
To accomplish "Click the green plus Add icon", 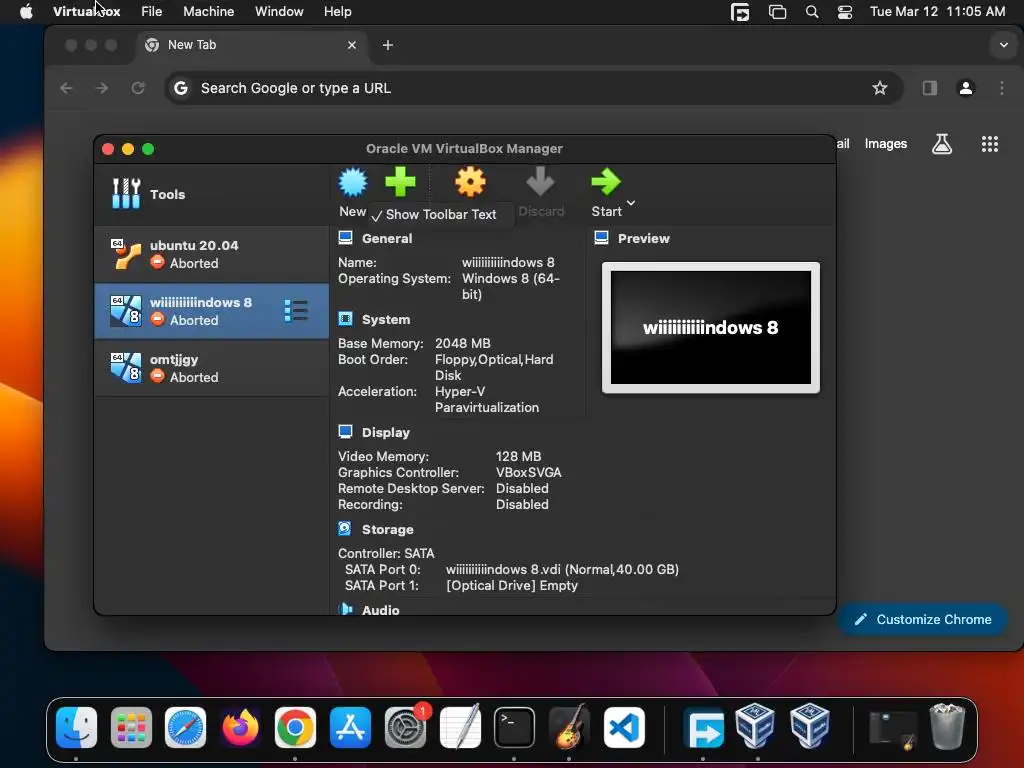I will click(x=400, y=182).
